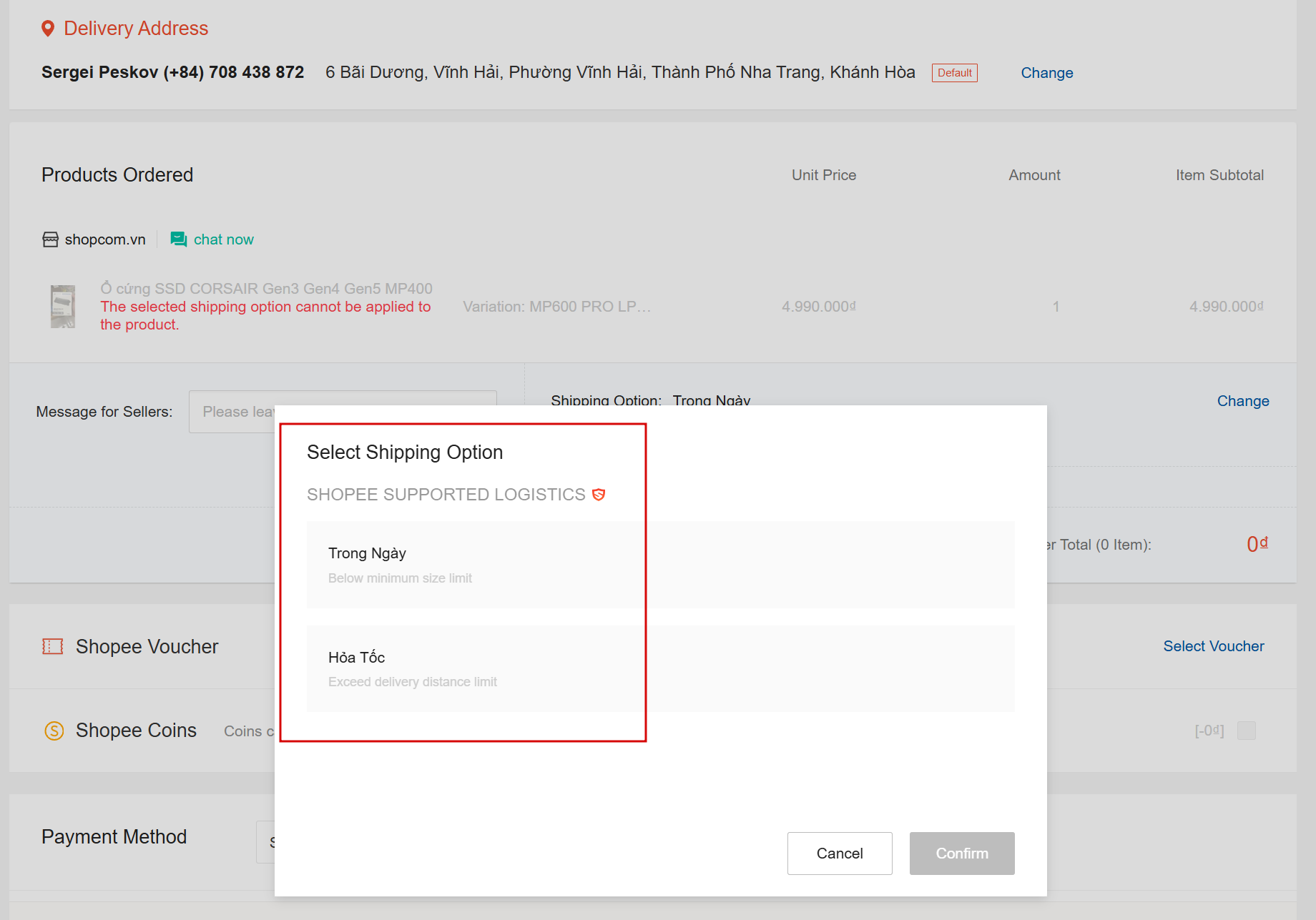Open the Ổ cứng SSD CORSAIR product title

coord(266,289)
